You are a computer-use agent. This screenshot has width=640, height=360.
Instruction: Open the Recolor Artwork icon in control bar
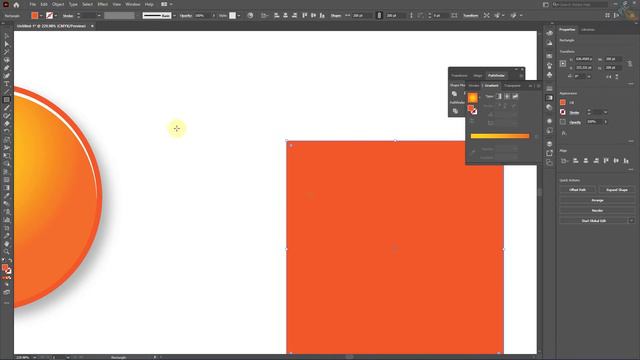click(x=250, y=16)
